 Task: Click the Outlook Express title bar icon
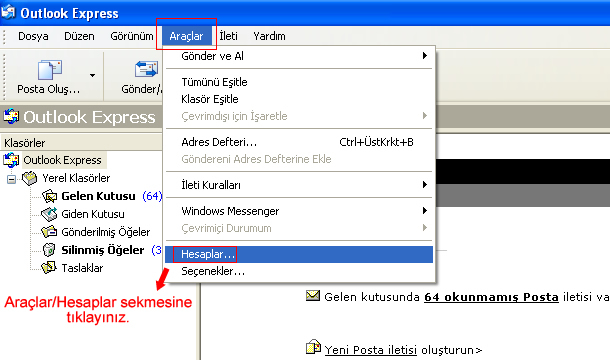pos(8,12)
